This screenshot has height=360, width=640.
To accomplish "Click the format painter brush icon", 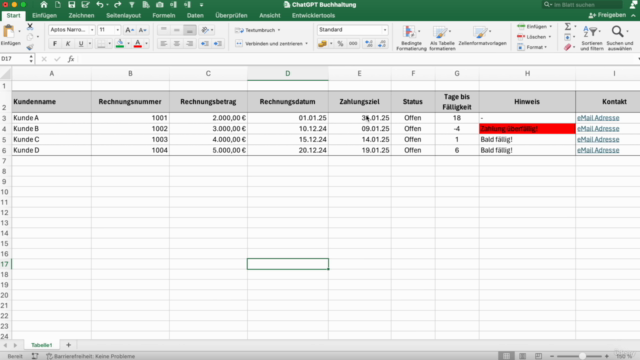I will (x=30, y=47).
